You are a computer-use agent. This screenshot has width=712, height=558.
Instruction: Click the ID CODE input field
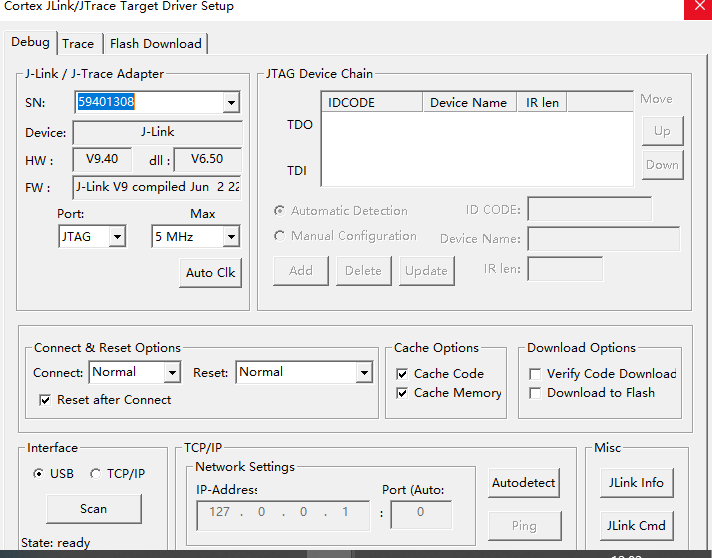(589, 209)
